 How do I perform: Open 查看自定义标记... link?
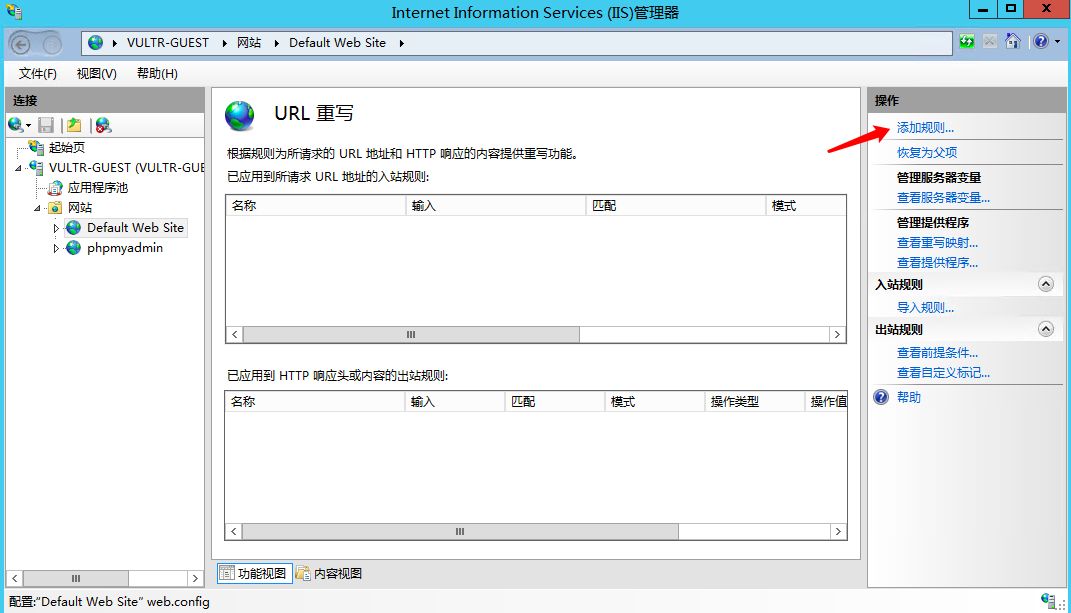click(x=943, y=372)
